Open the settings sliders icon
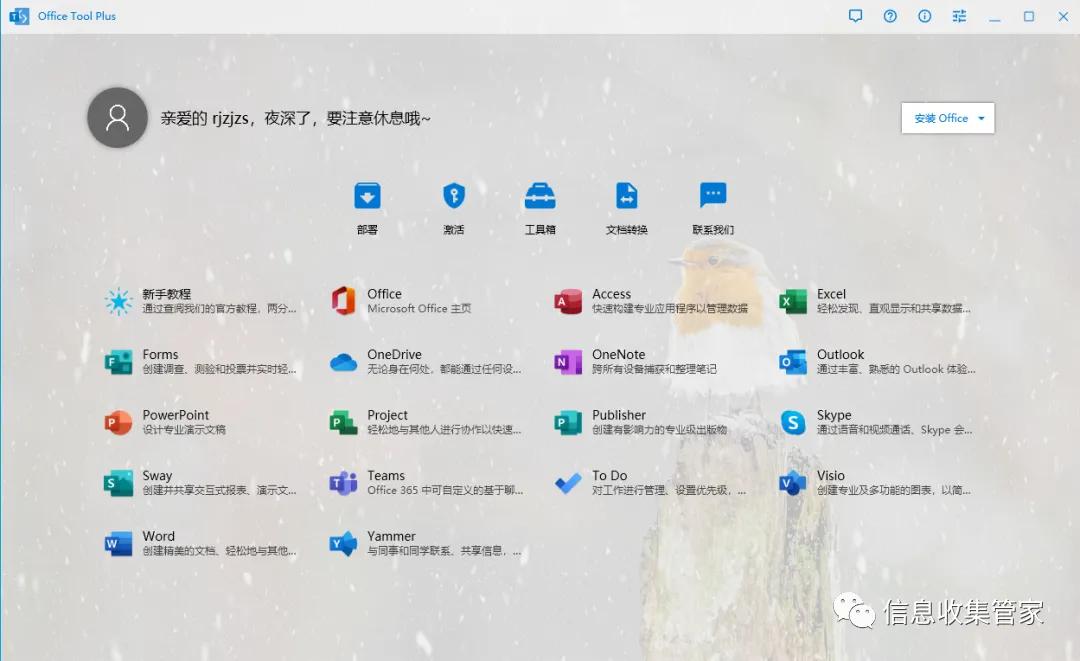This screenshot has height=661, width=1080. (x=959, y=16)
